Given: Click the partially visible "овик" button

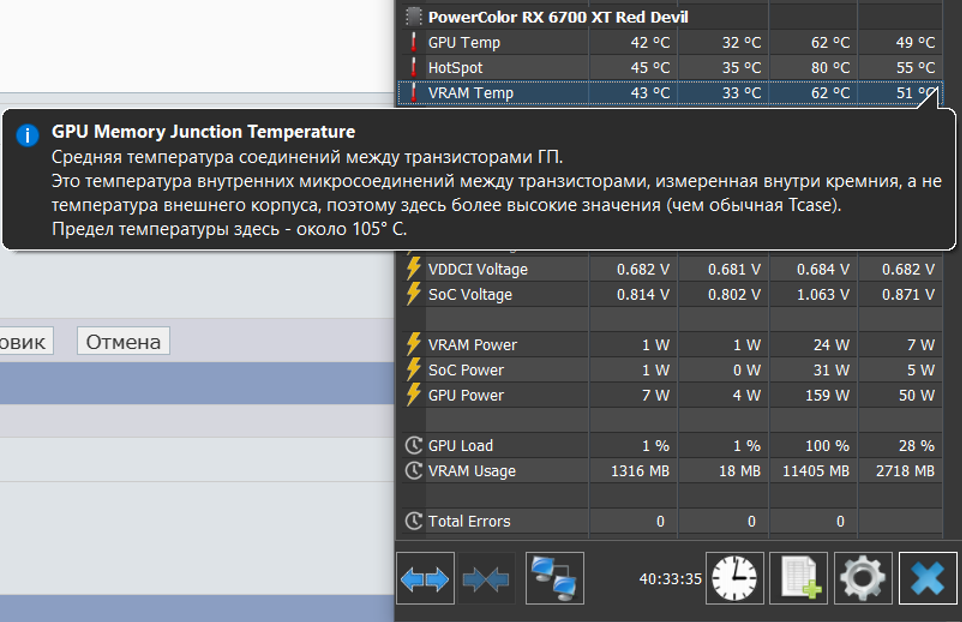Looking at the screenshot, I should tap(25, 342).
